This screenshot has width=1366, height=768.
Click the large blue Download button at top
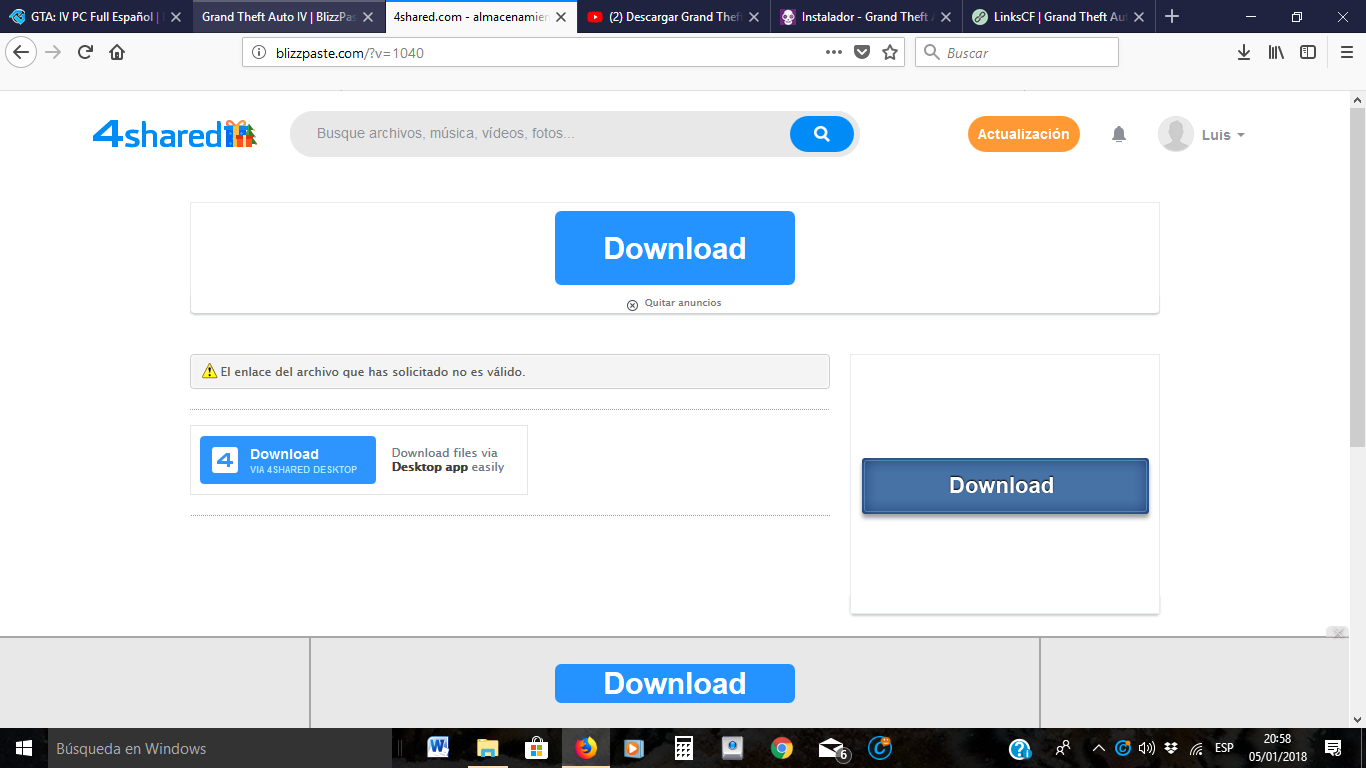(x=675, y=248)
